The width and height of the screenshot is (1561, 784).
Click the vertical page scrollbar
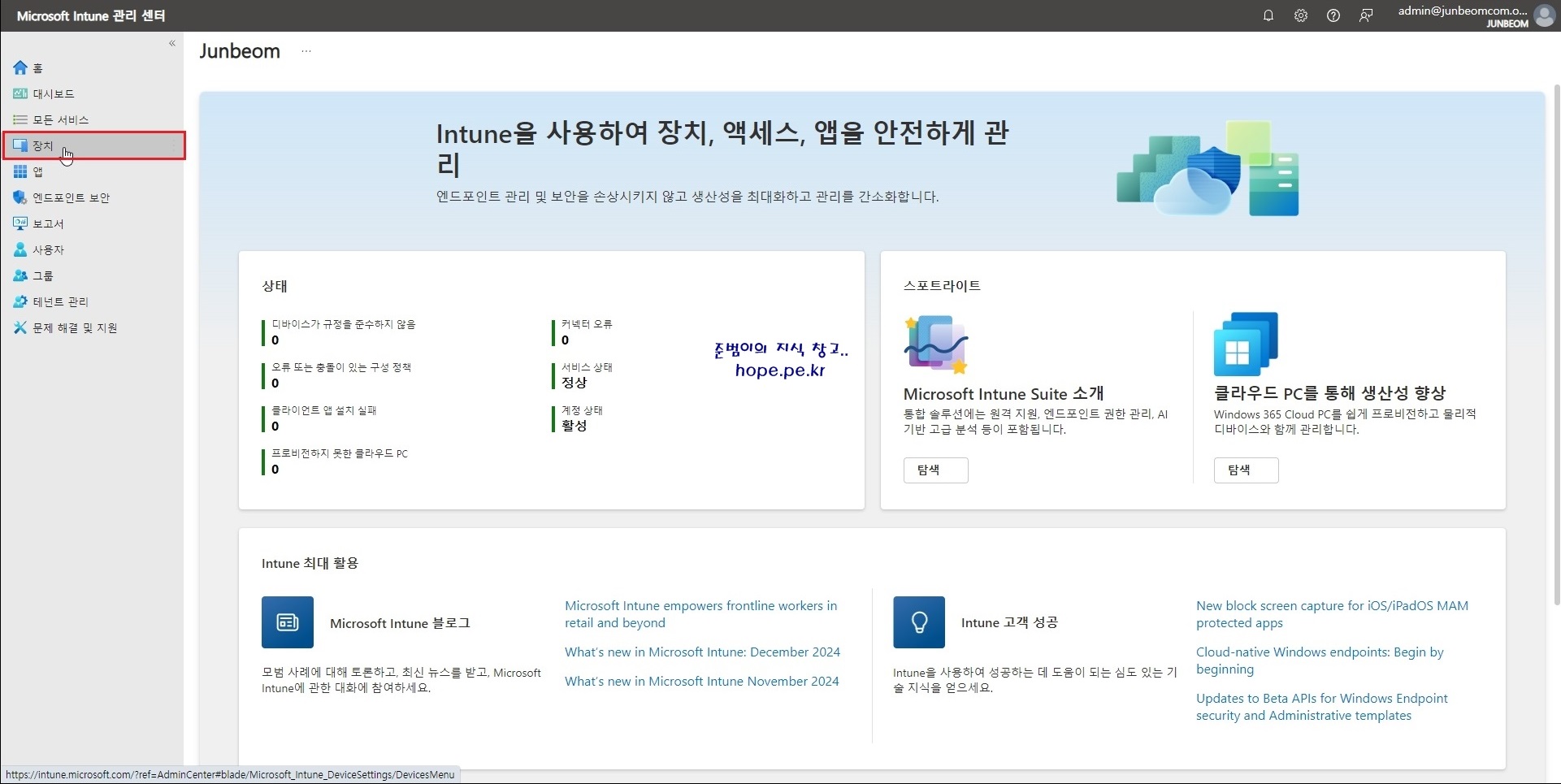pyautogui.click(x=1556, y=344)
